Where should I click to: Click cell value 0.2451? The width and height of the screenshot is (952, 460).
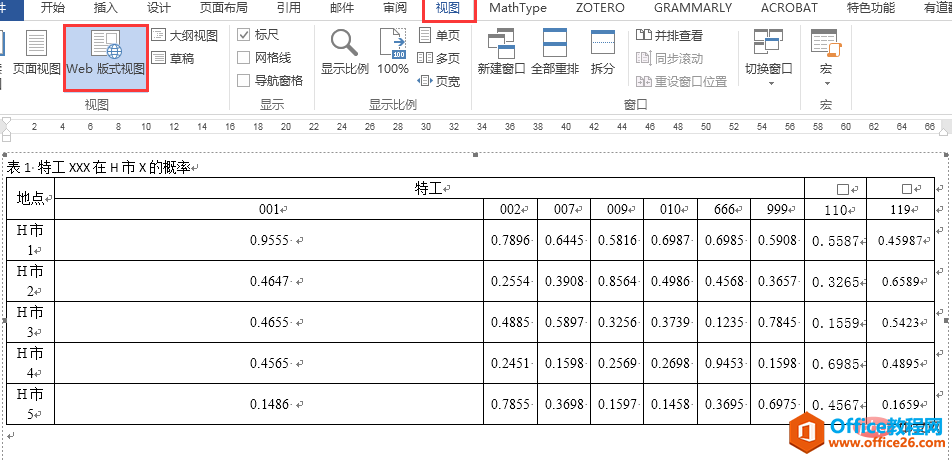tap(511, 363)
